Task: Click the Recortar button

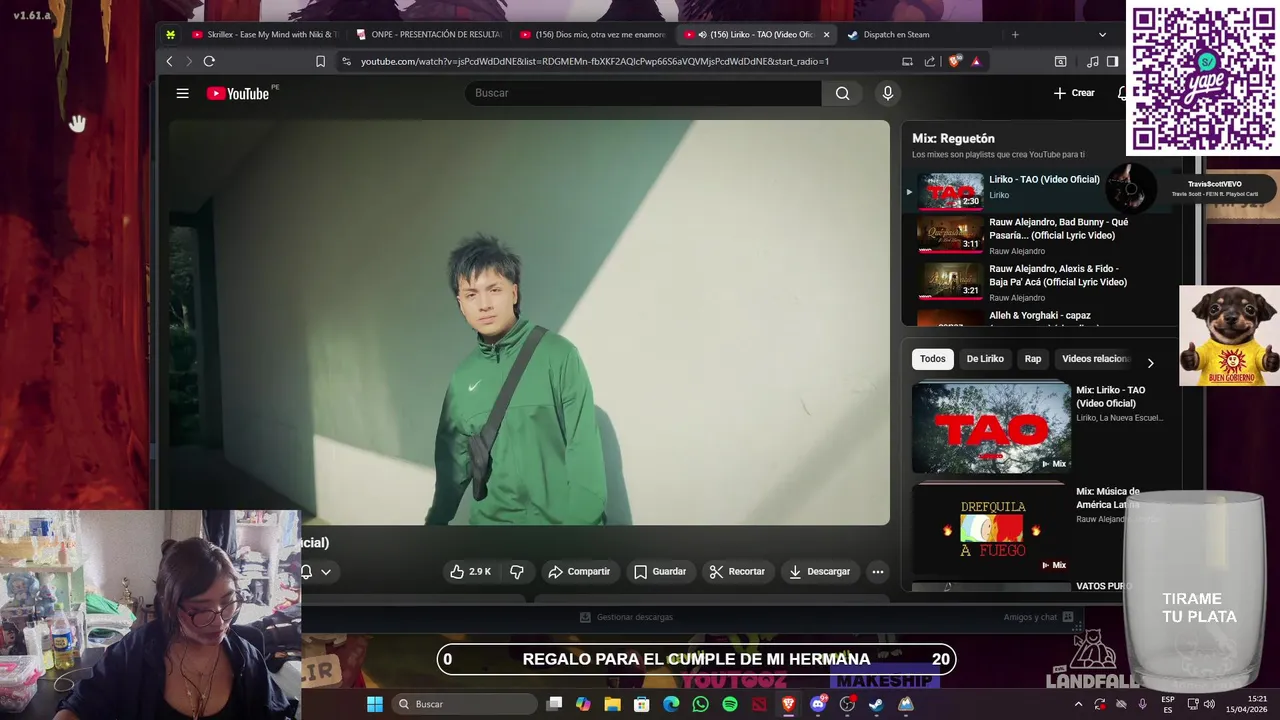Action: point(737,571)
